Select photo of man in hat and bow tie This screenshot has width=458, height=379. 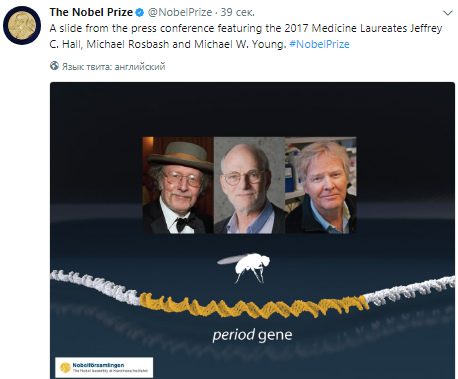[x=178, y=185]
